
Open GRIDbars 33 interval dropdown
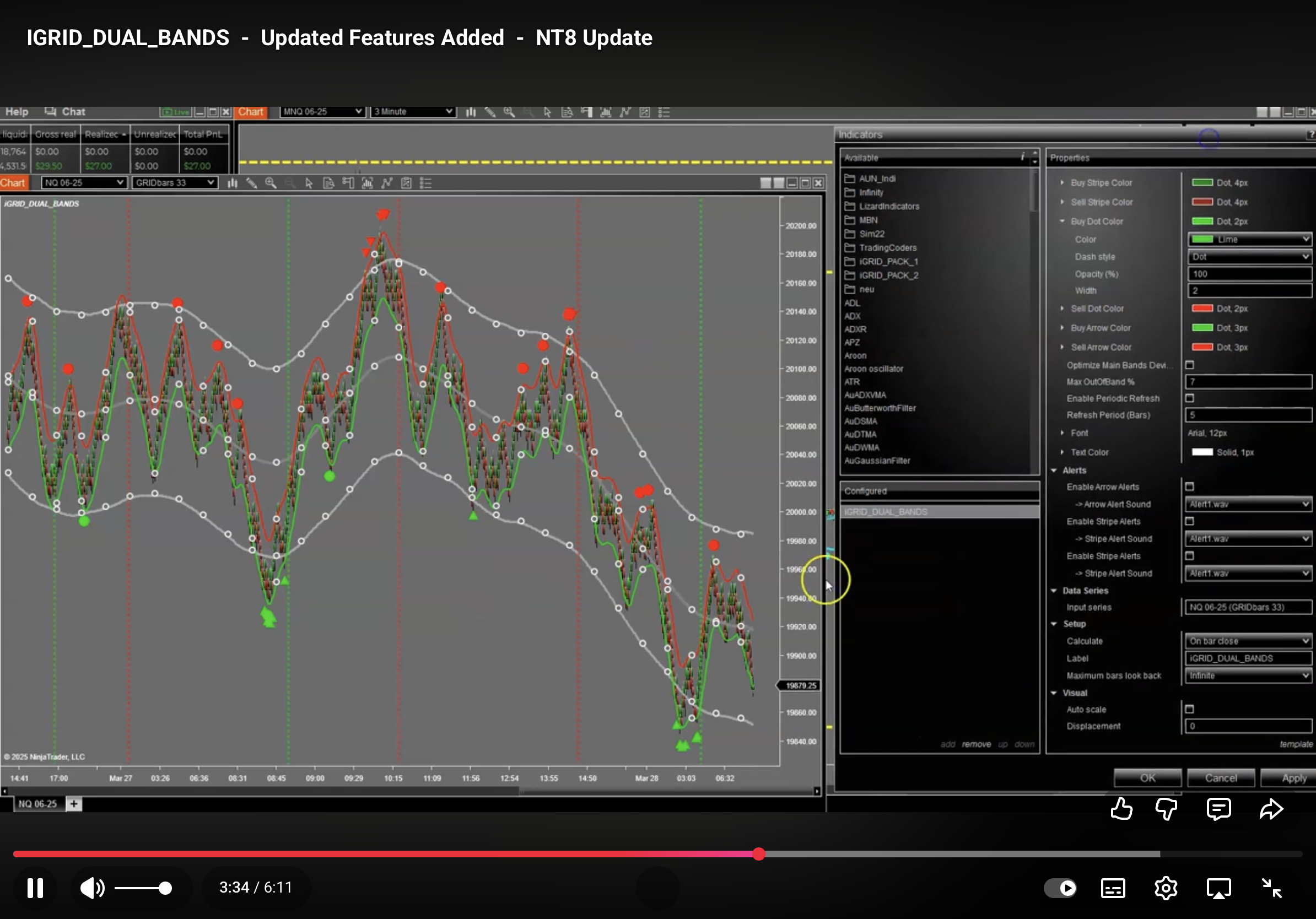click(174, 183)
